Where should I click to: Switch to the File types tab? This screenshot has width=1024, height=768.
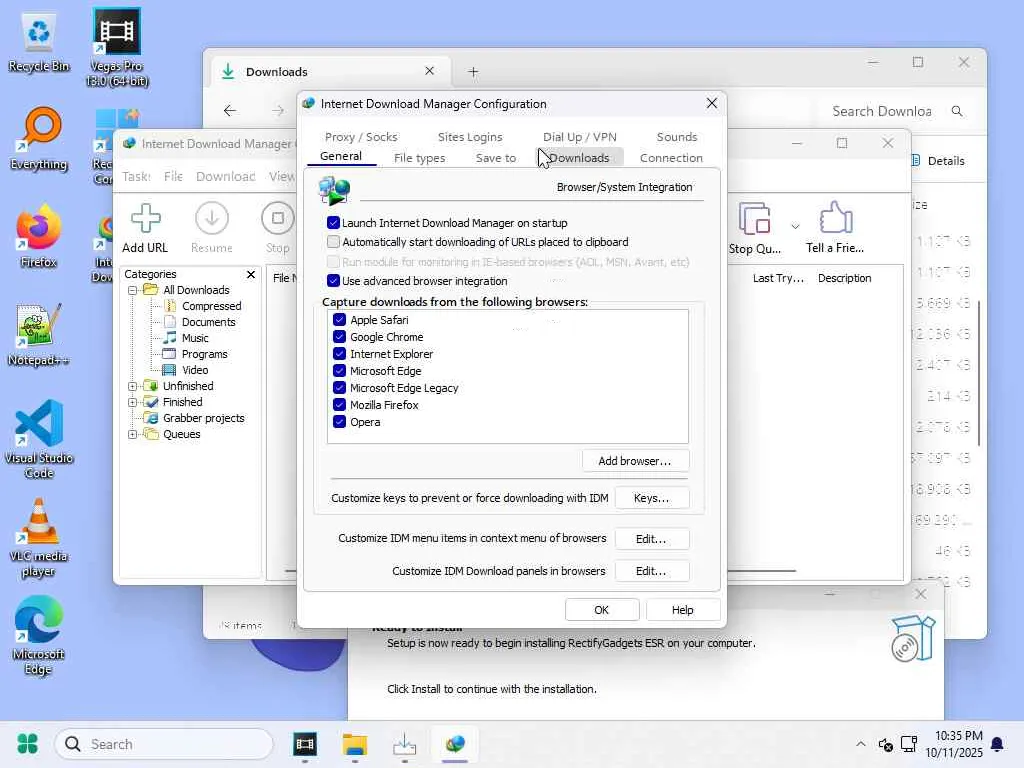419,157
